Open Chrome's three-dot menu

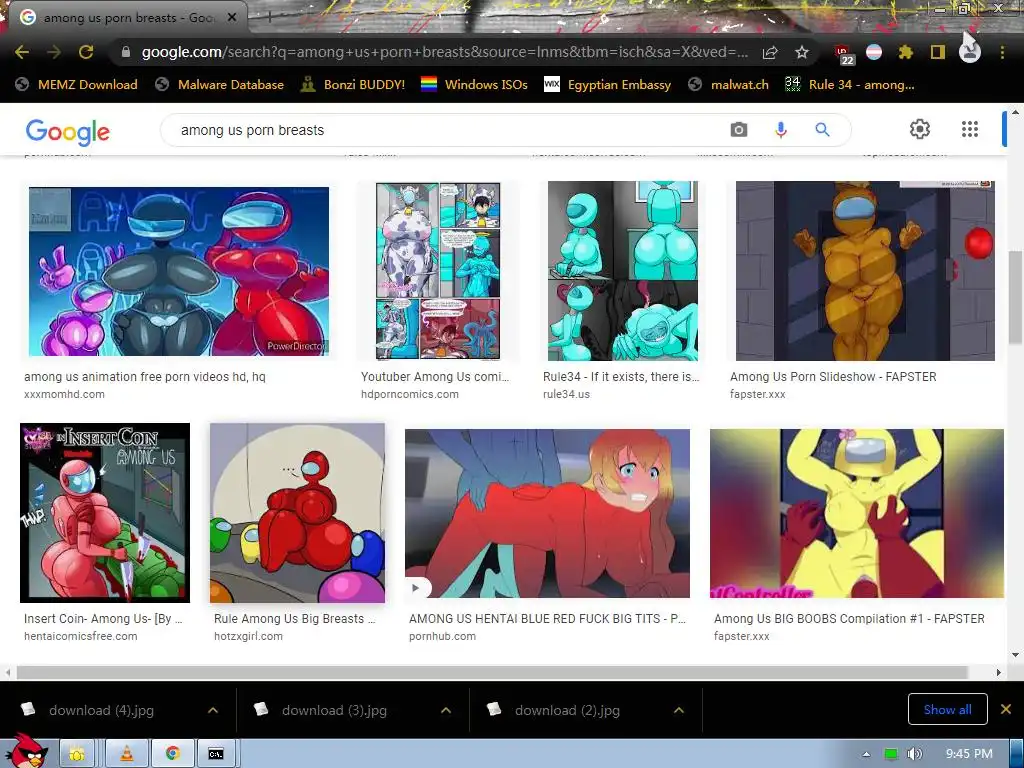(x=1002, y=52)
